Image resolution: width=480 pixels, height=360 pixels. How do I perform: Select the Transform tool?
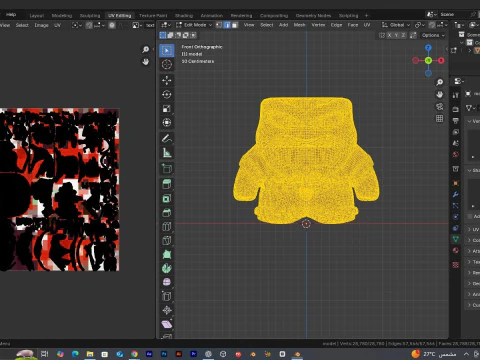[167, 122]
